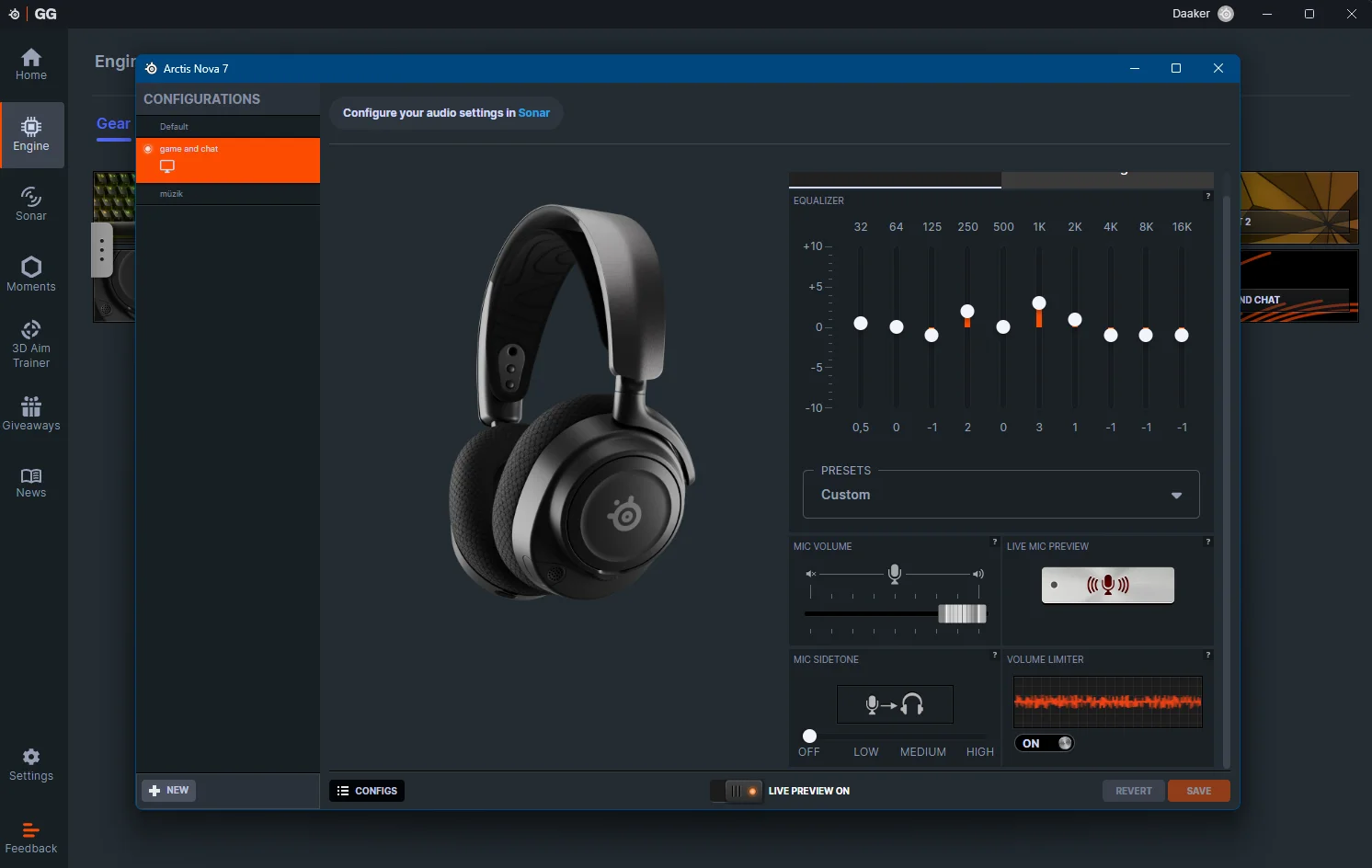Open the 3D Aim Trainer
1372x868 pixels.
pyautogui.click(x=31, y=344)
